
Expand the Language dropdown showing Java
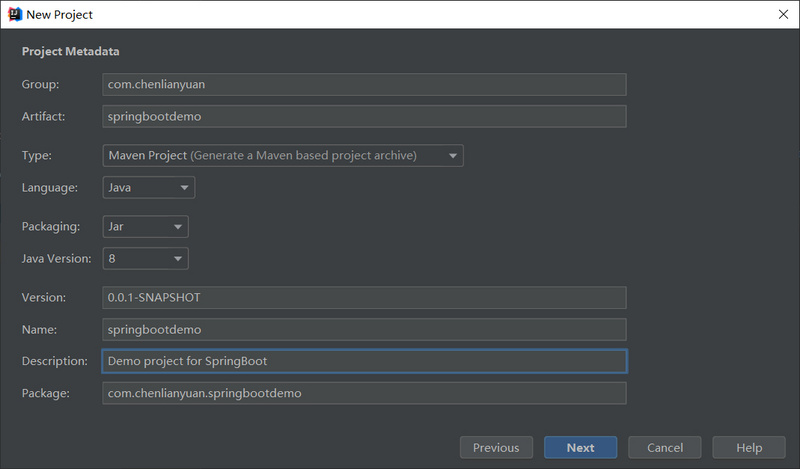pos(148,187)
